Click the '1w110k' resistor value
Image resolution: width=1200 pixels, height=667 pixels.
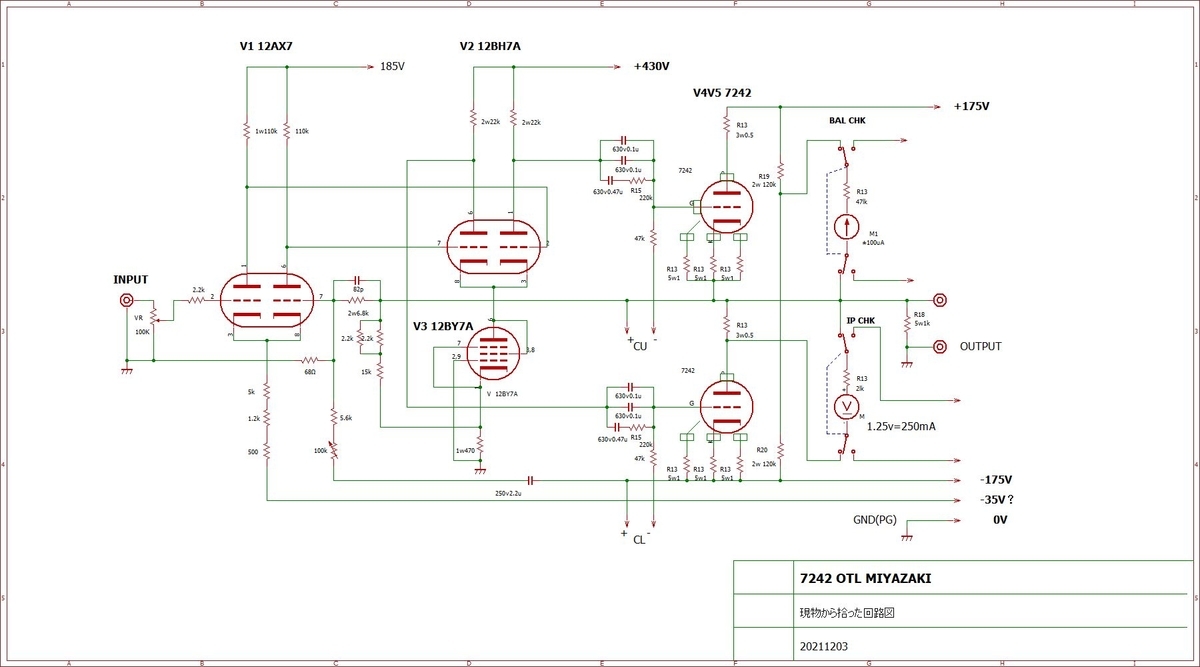click(x=267, y=131)
